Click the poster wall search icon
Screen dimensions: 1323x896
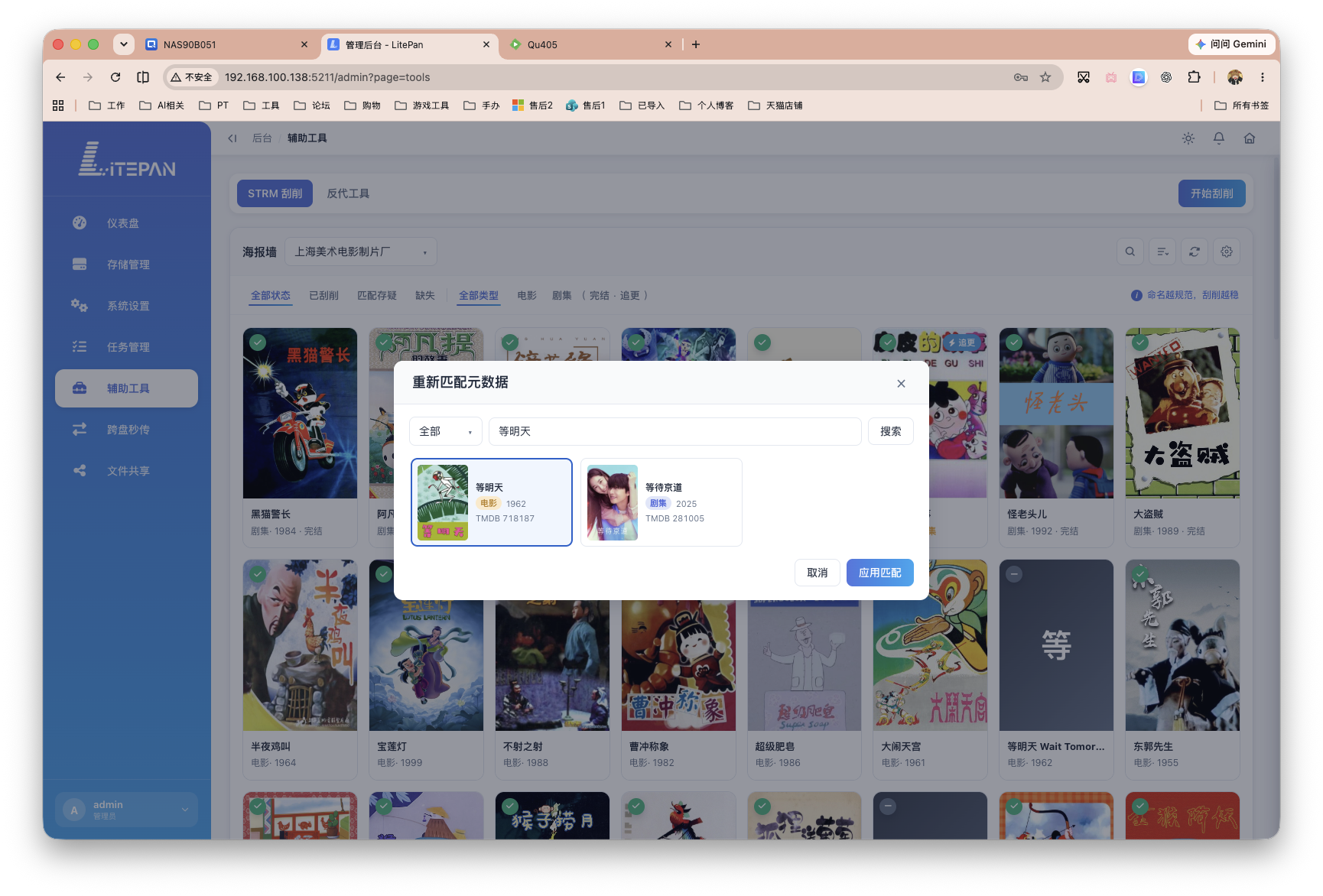[1130, 252]
